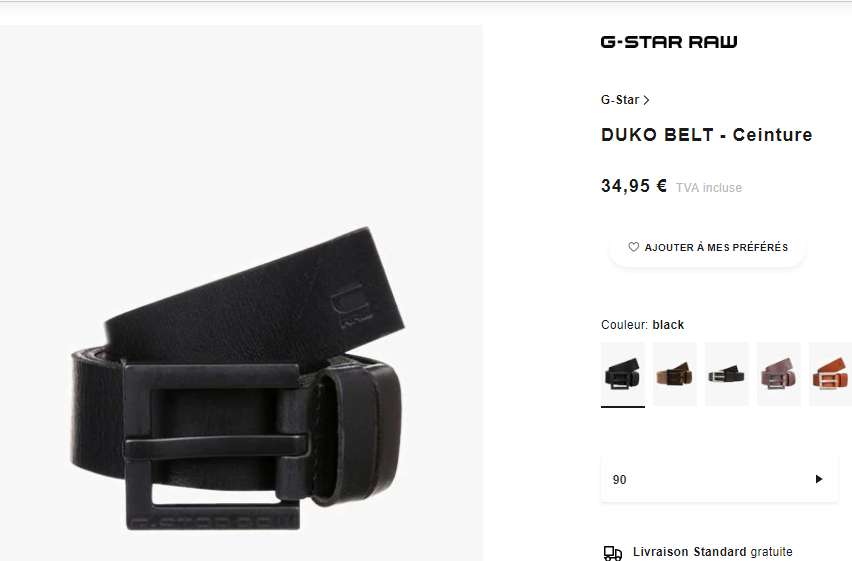Click the G-STAR RAW brand logo

click(x=669, y=42)
